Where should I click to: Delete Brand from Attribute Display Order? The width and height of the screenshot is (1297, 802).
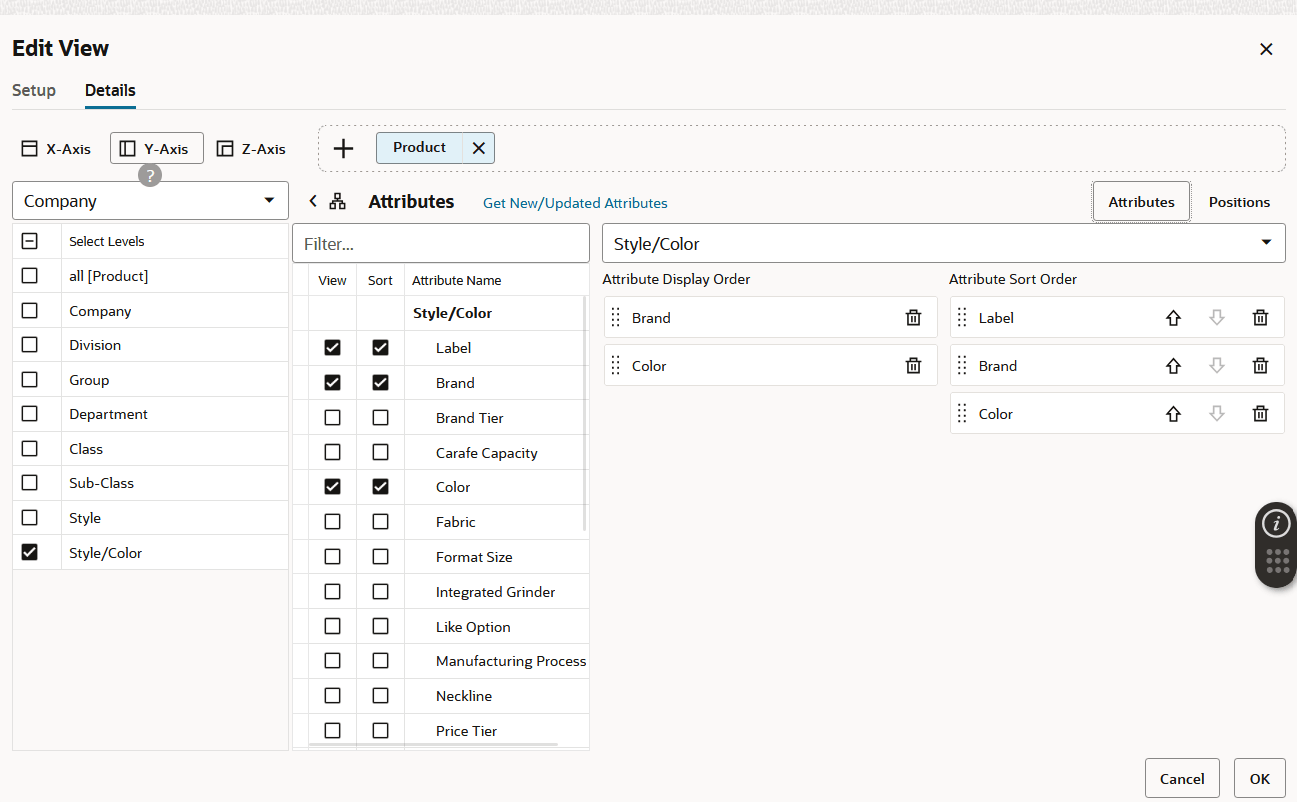913,317
